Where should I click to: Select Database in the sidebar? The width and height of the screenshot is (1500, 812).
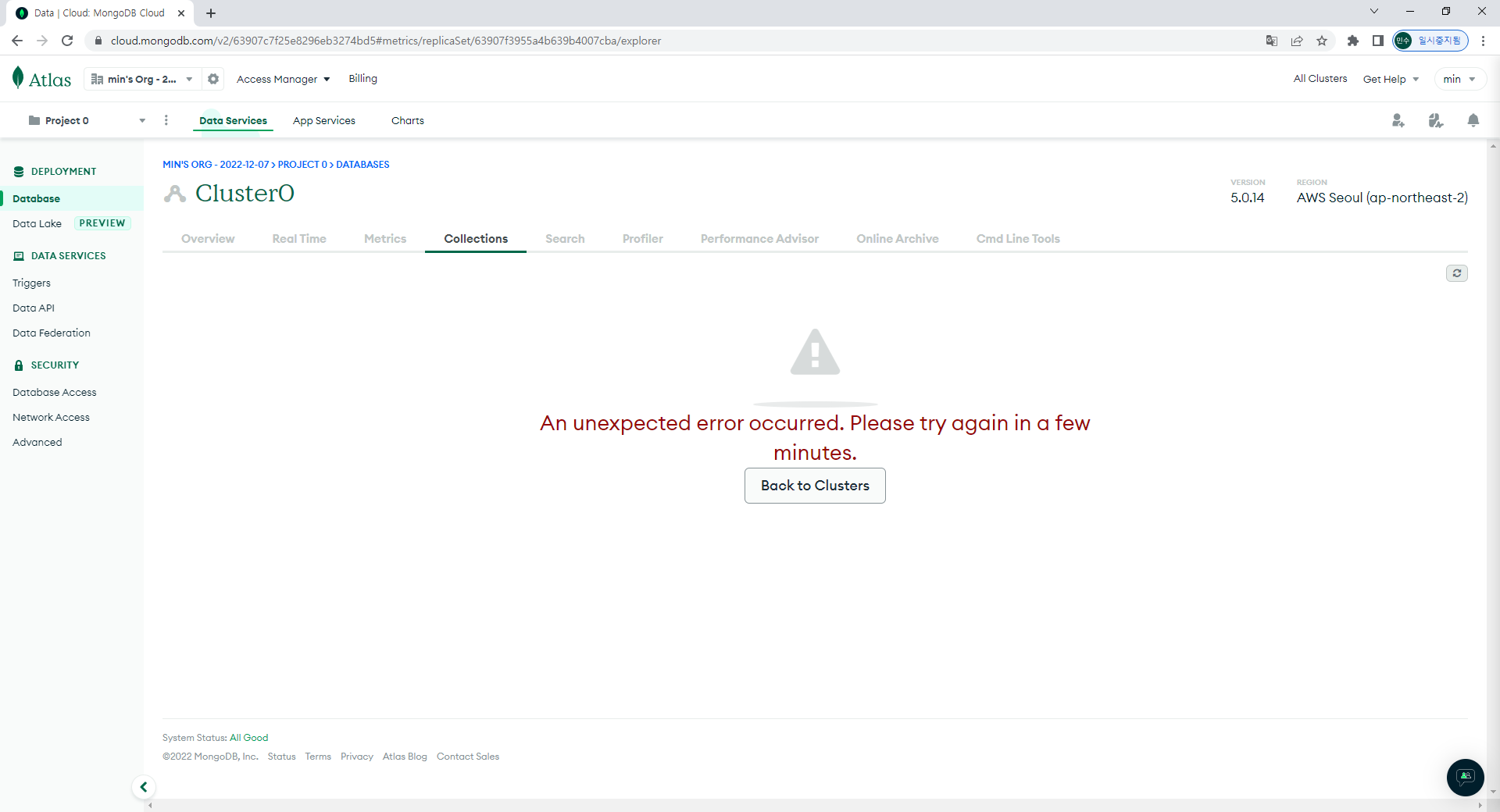[72, 198]
